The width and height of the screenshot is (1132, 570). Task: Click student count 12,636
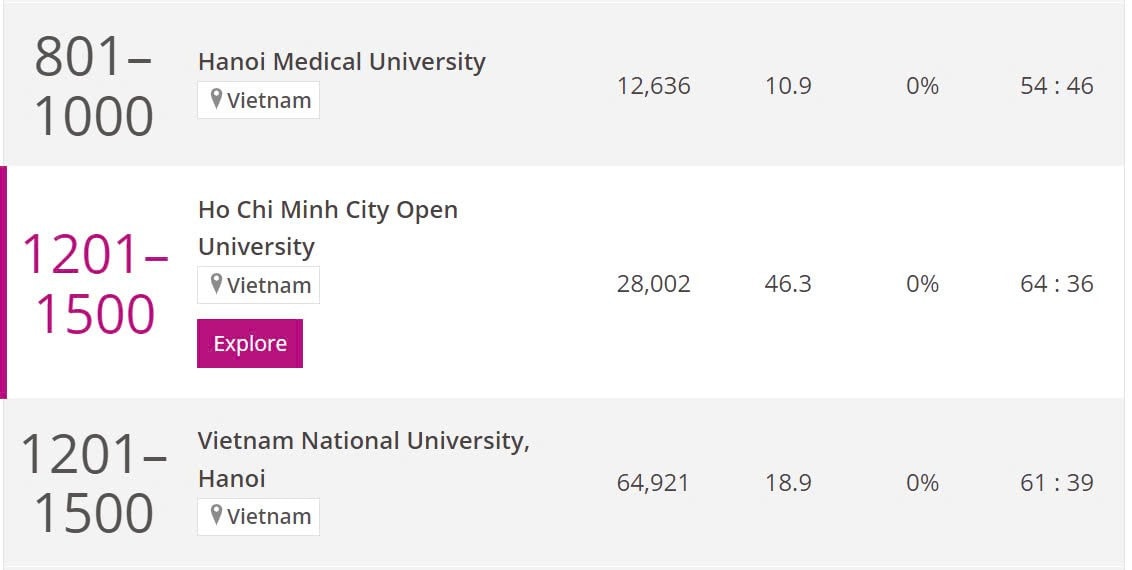tap(653, 86)
